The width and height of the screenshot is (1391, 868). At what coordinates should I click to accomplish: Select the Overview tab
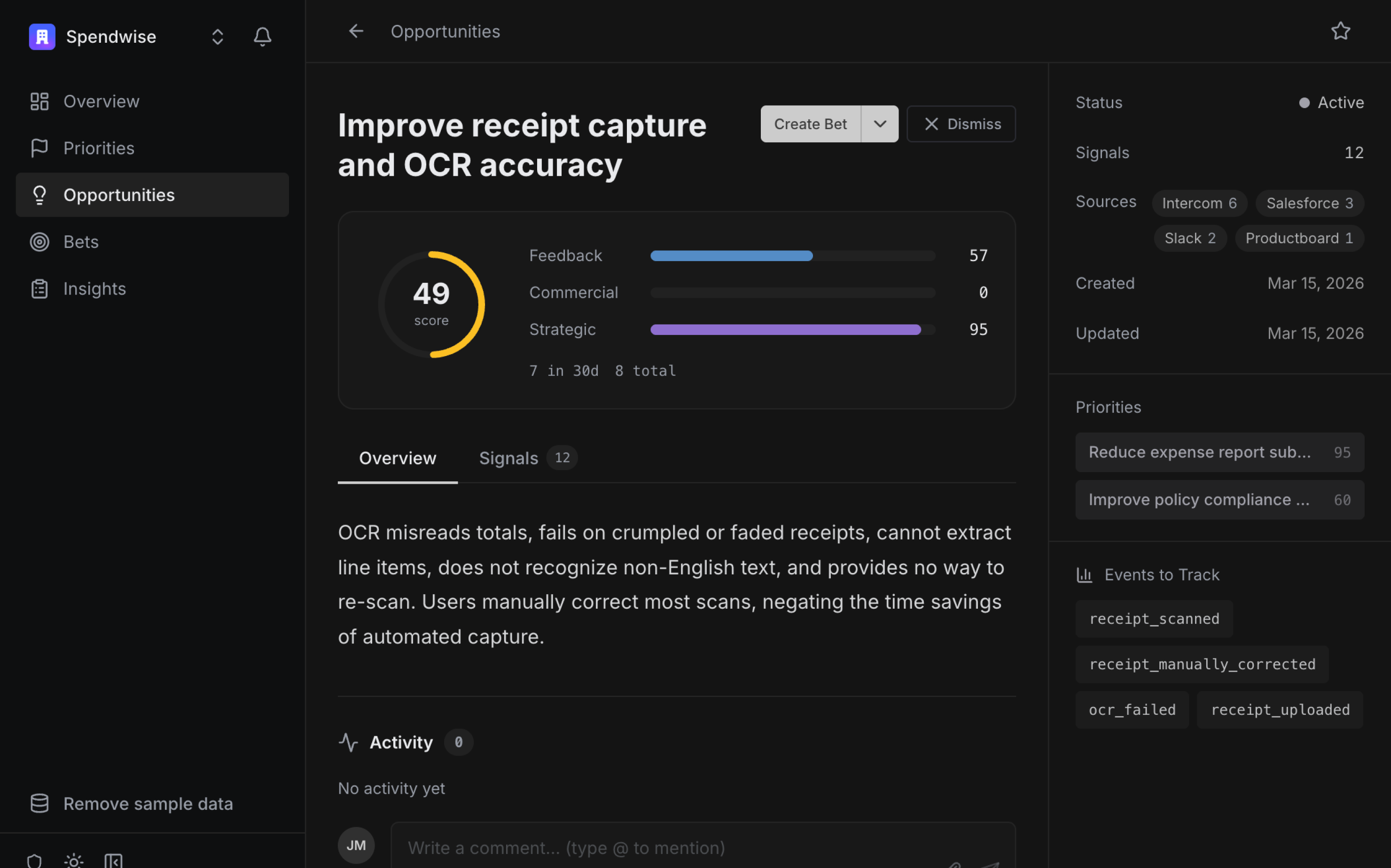click(x=398, y=458)
